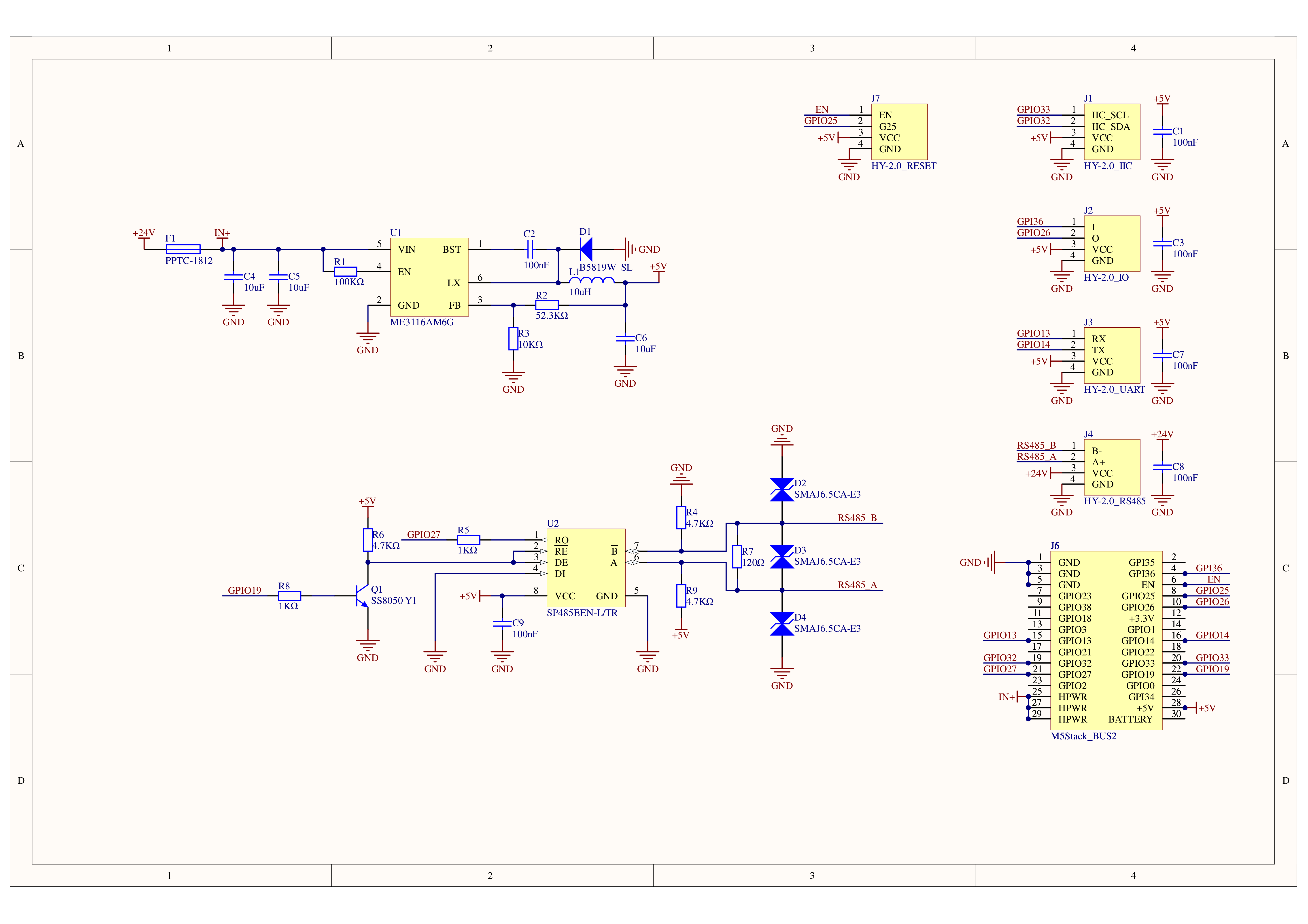Select the +5V port at J6 pin 28
The image size is (1308, 924).
1201,708
